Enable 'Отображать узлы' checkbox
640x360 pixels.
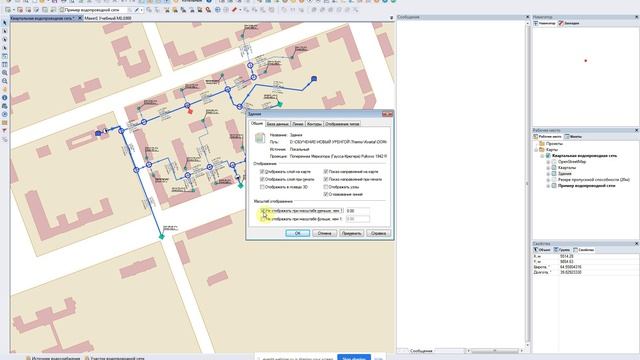[x=326, y=187]
